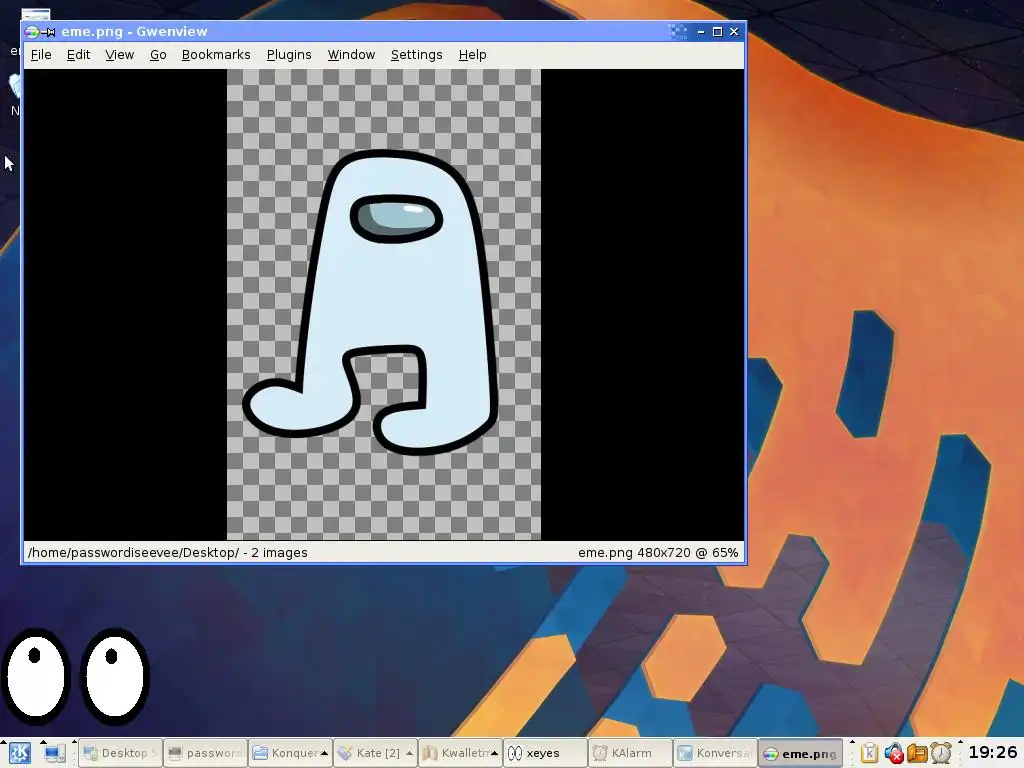Viewport: 1024px width, 768px height.
Task: Close the Gwenview window
Action: [734, 31]
